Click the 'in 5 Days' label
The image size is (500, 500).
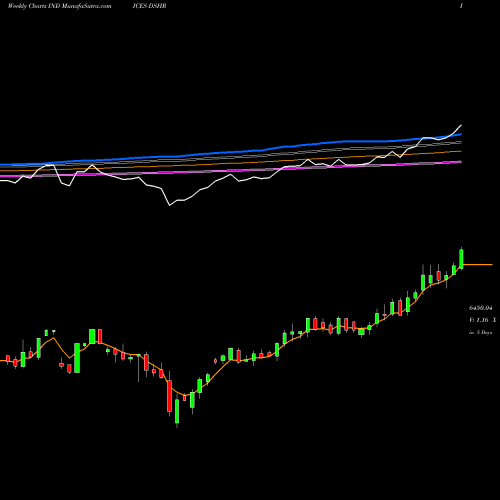[x=481, y=332]
